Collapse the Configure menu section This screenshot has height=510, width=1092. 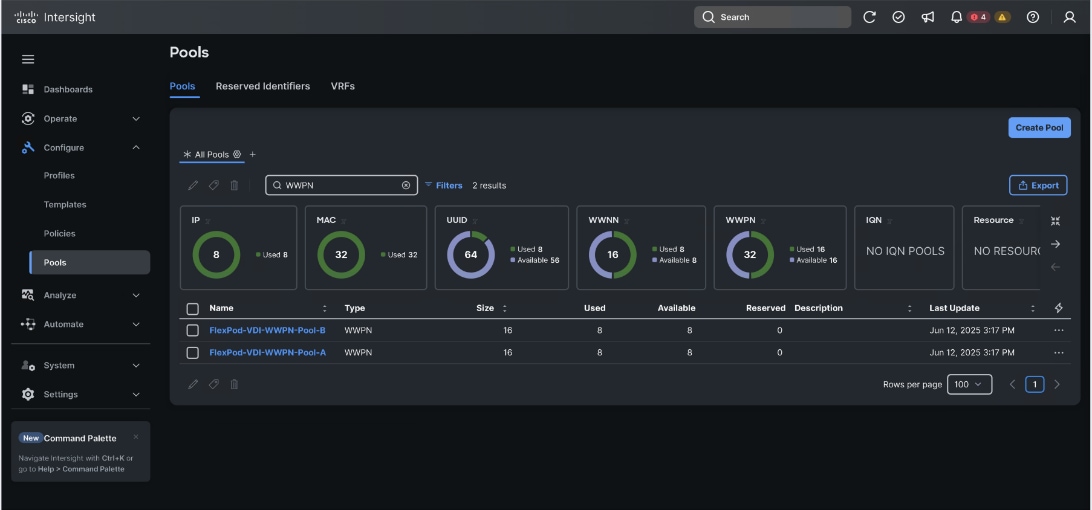click(136, 148)
